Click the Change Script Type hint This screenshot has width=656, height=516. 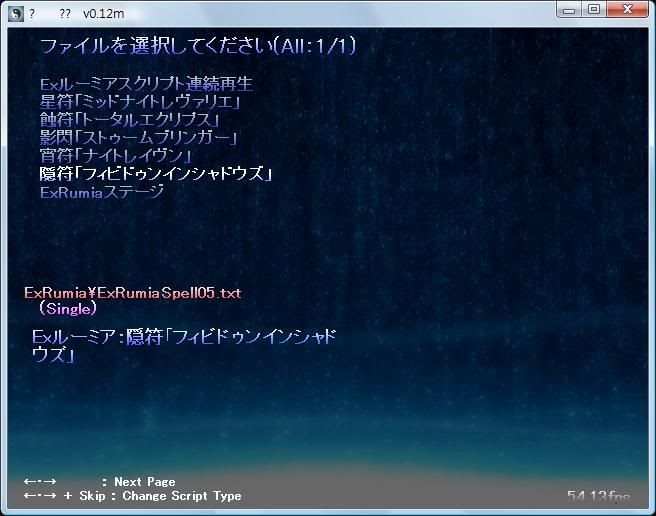(x=182, y=496)
